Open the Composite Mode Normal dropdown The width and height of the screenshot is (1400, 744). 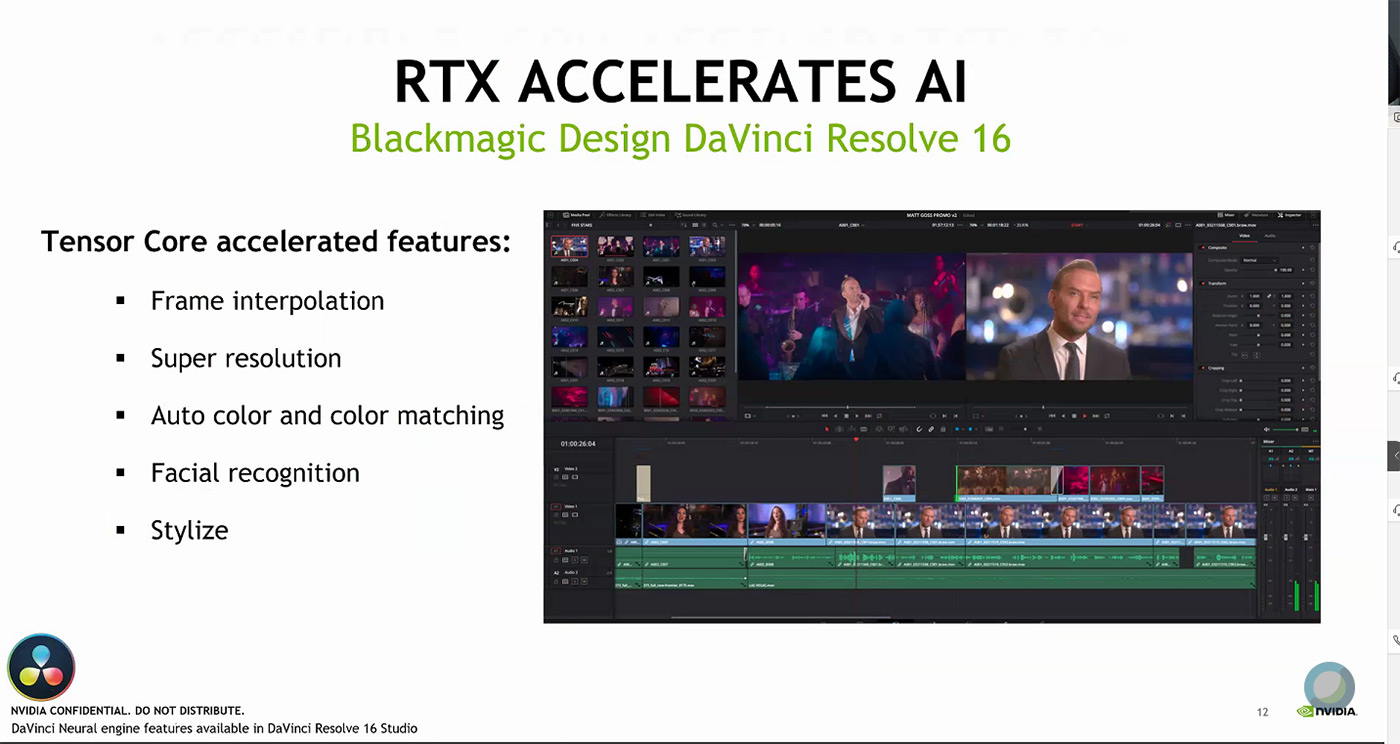pyautogui.click(x=1259, y=260)
